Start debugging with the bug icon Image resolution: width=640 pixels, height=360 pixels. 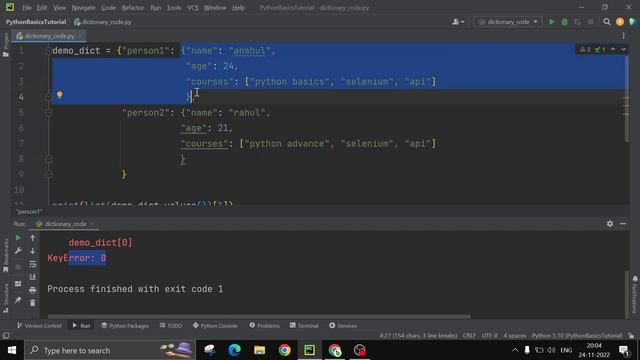564,22
